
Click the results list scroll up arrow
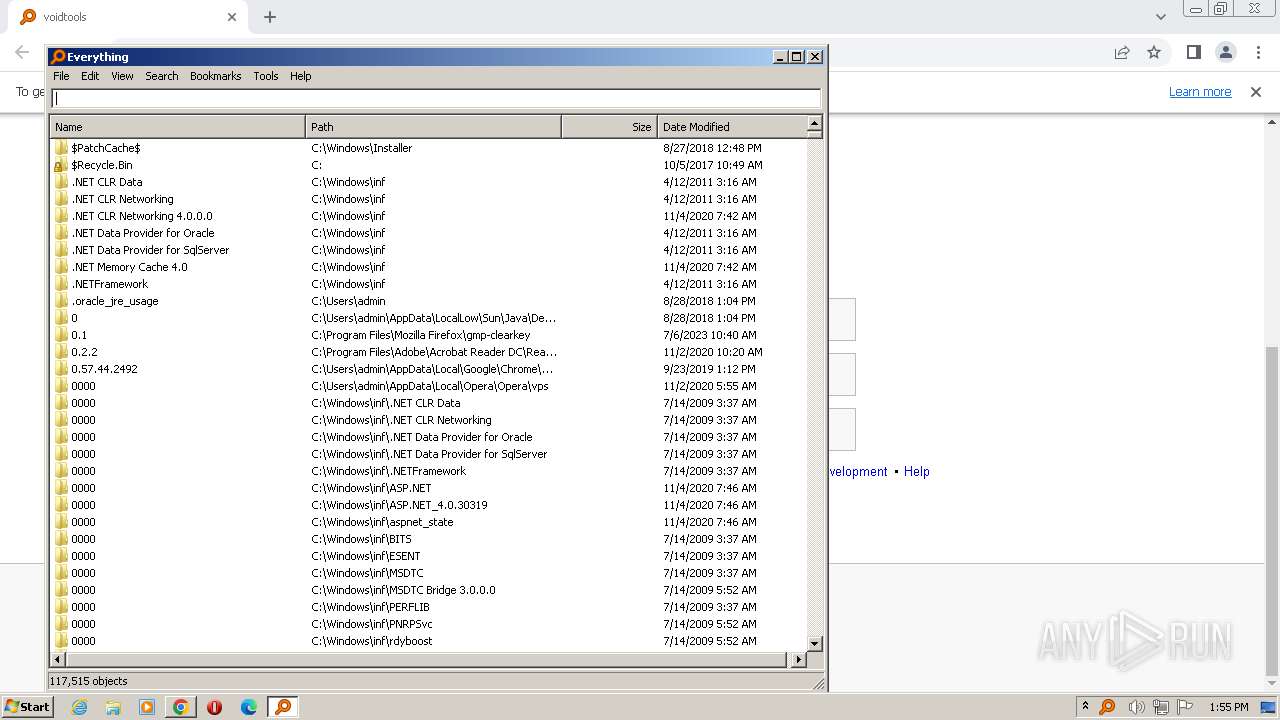pos(814,124)
